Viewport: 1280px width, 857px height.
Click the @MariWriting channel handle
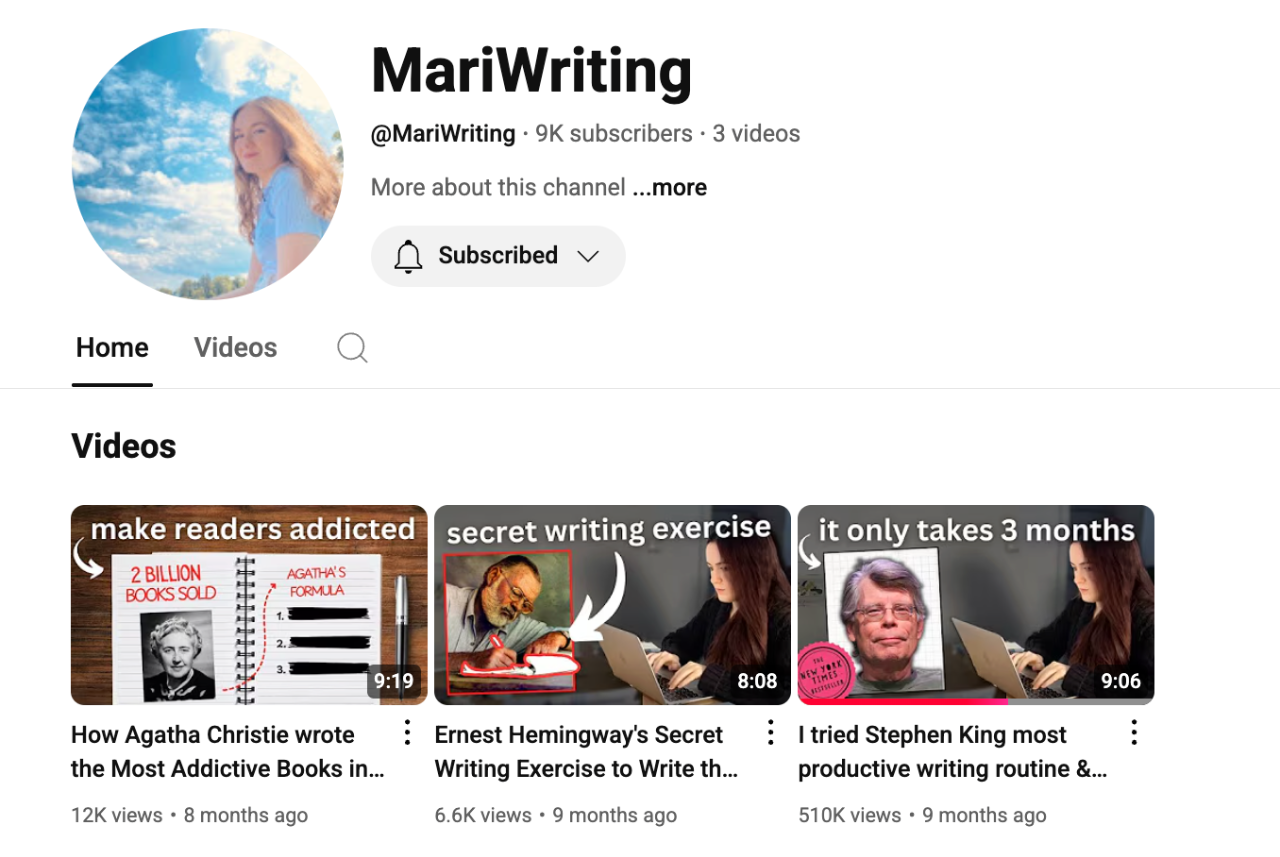click(x=443, y=134)
